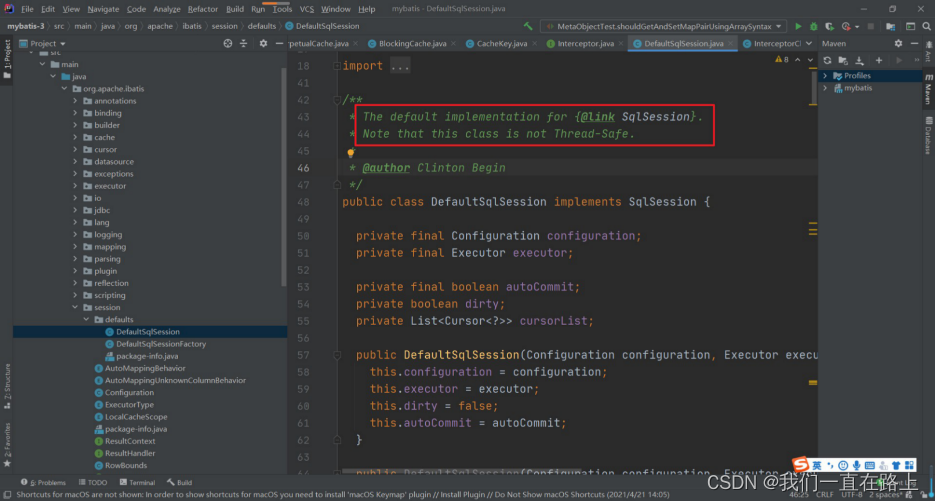935x502 pixels.
Task: Click the UTF-8 encoding in status bar
Action: point(852,495)
